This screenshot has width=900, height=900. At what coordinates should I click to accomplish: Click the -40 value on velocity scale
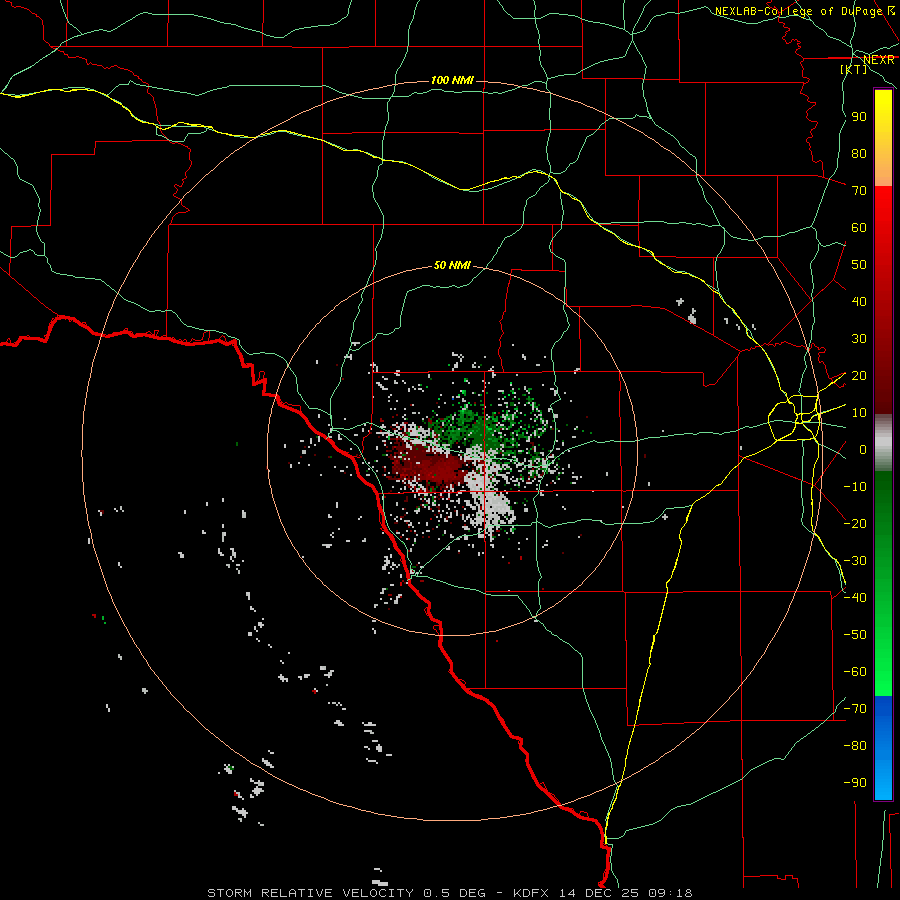pos(855,598)
